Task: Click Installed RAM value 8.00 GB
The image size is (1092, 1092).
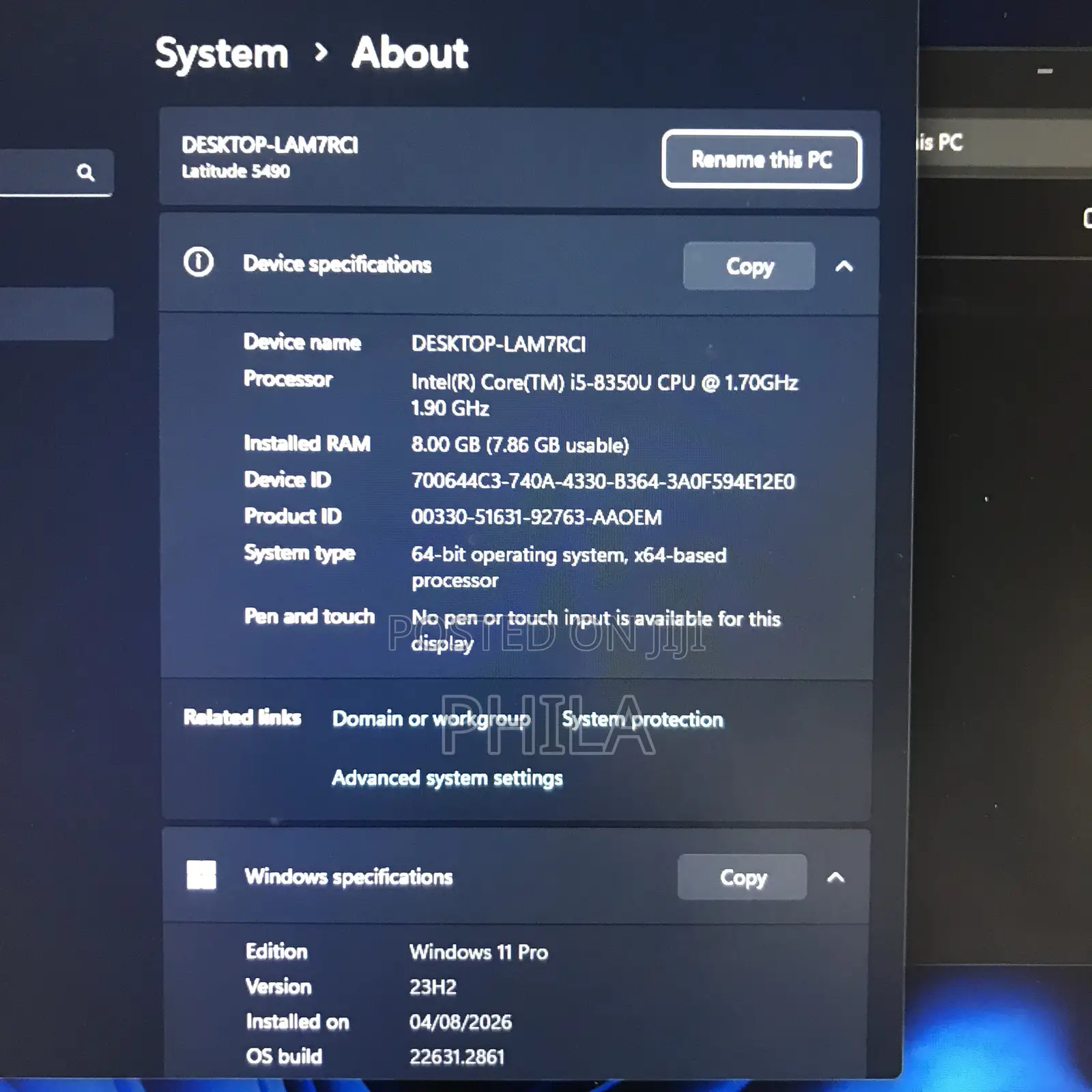Action: tap(520, 445)
